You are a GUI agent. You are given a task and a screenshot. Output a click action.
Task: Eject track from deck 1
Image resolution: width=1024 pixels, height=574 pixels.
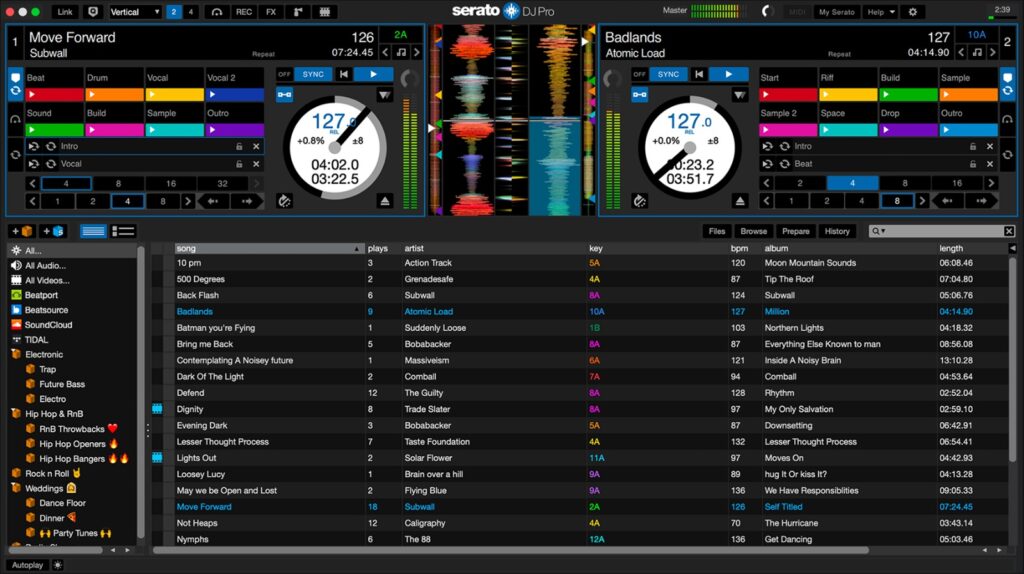pyautogui.click(x=385, y=201)
